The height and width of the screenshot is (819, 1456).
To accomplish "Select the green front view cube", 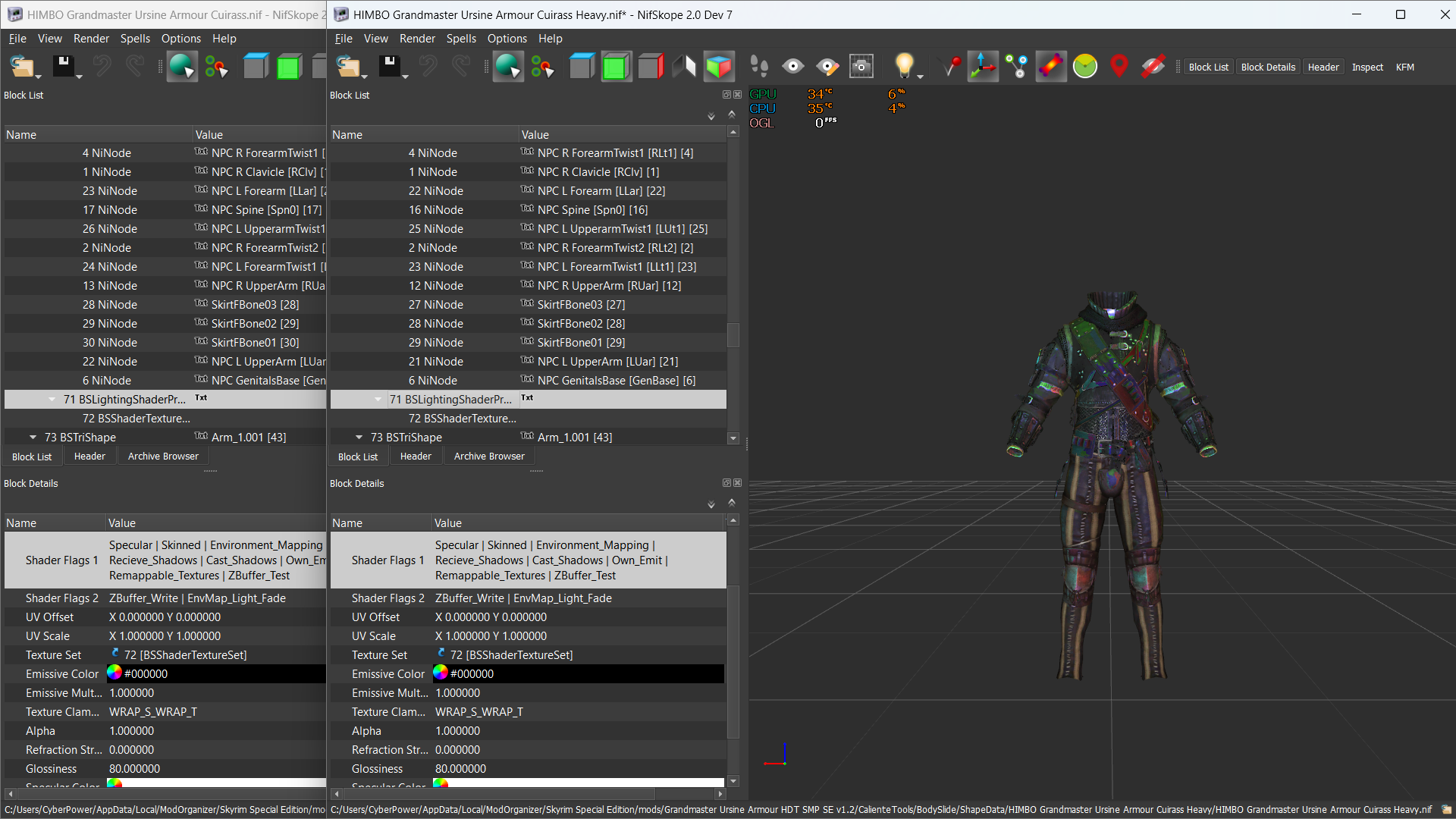I will pyautogui.click(x=615, y=67).
